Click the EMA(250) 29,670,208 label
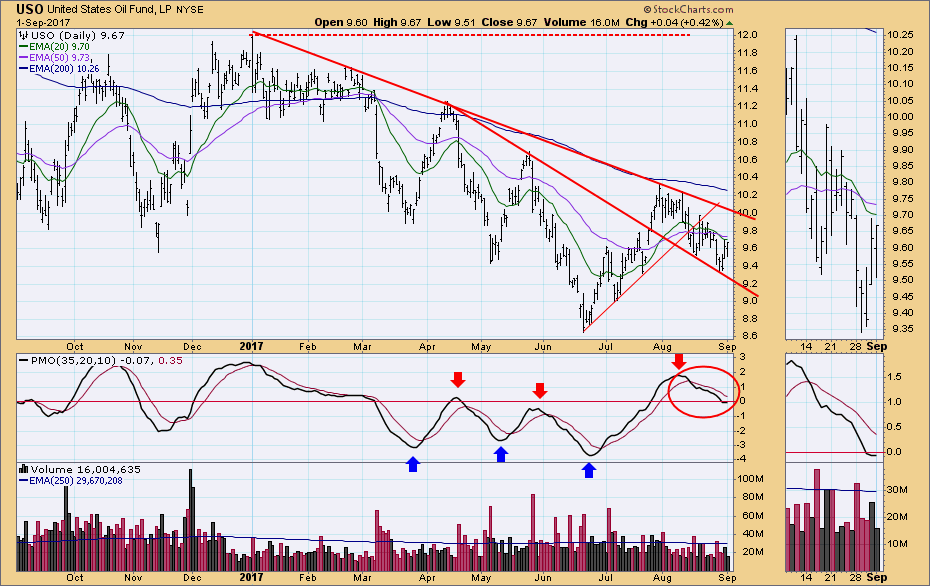The width and height of the screenshot is (930, 586). pyautogui.click(x=76, y=480)
